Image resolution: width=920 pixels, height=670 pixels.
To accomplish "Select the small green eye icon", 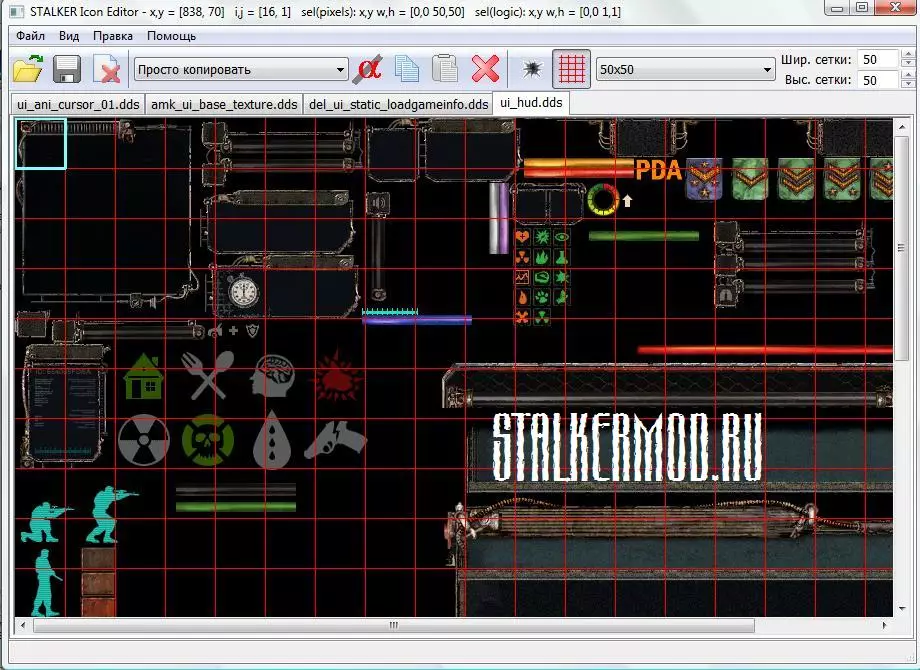I will (562, 238).
